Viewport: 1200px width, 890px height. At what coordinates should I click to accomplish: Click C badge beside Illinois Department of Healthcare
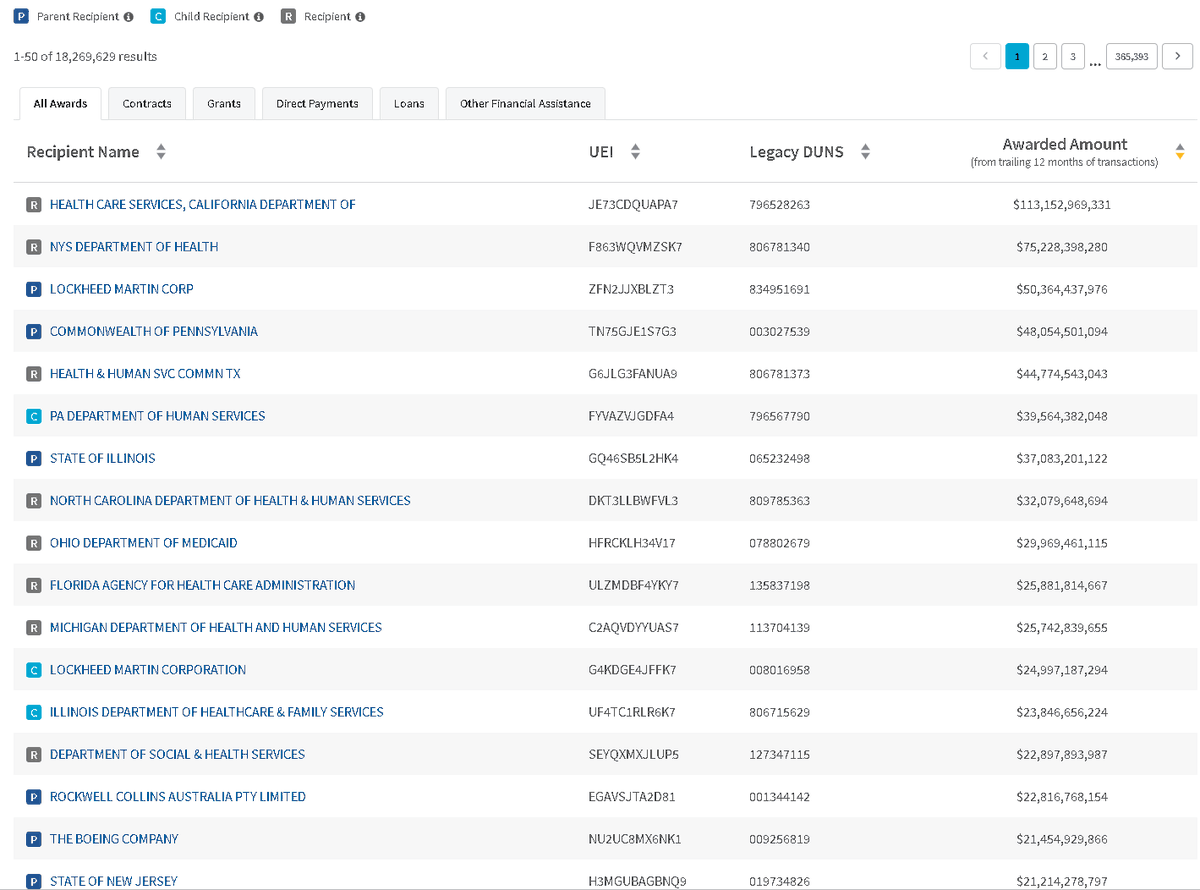click(x=33, y=712)
